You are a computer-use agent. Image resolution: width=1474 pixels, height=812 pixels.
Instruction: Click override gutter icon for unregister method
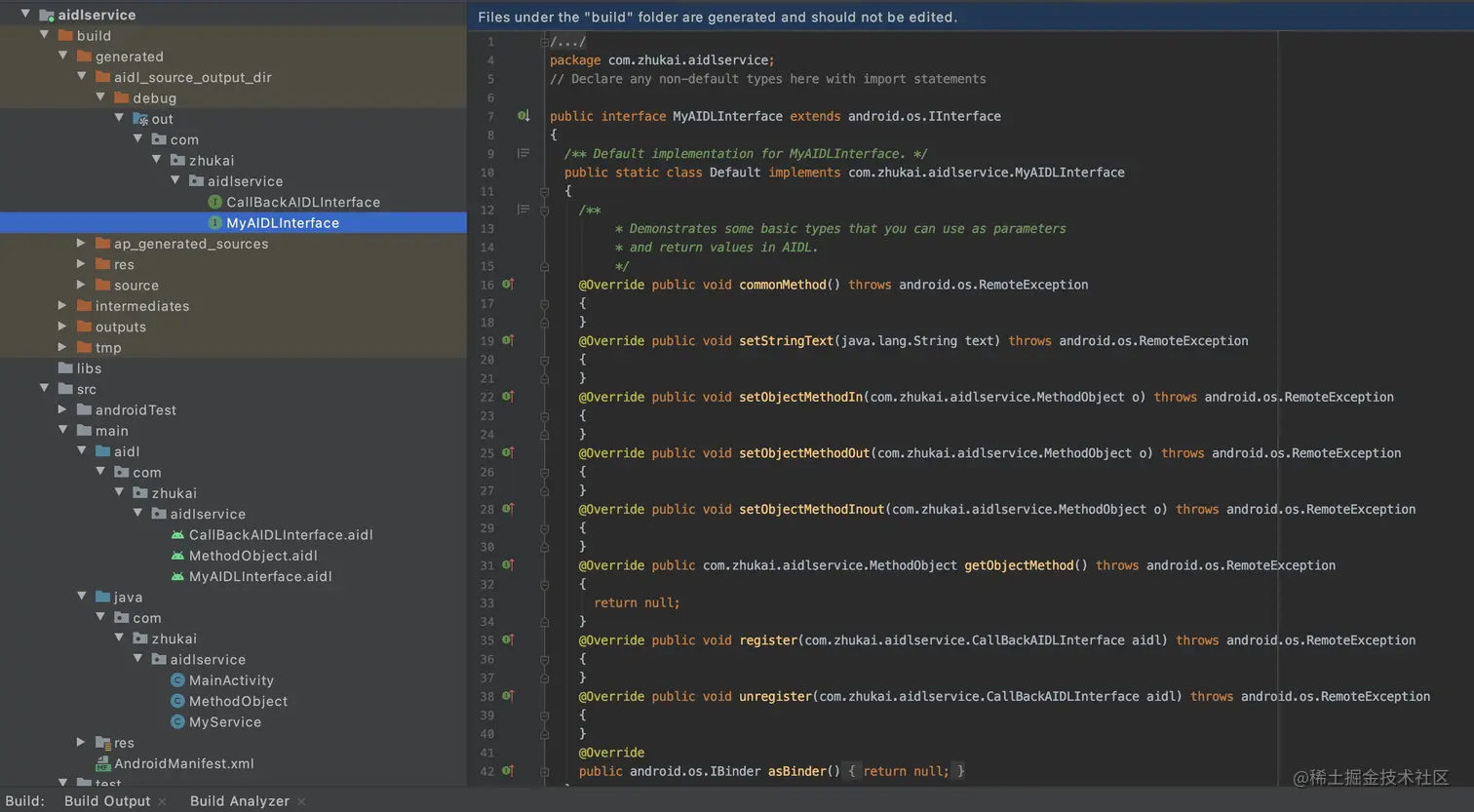(508, 696)
